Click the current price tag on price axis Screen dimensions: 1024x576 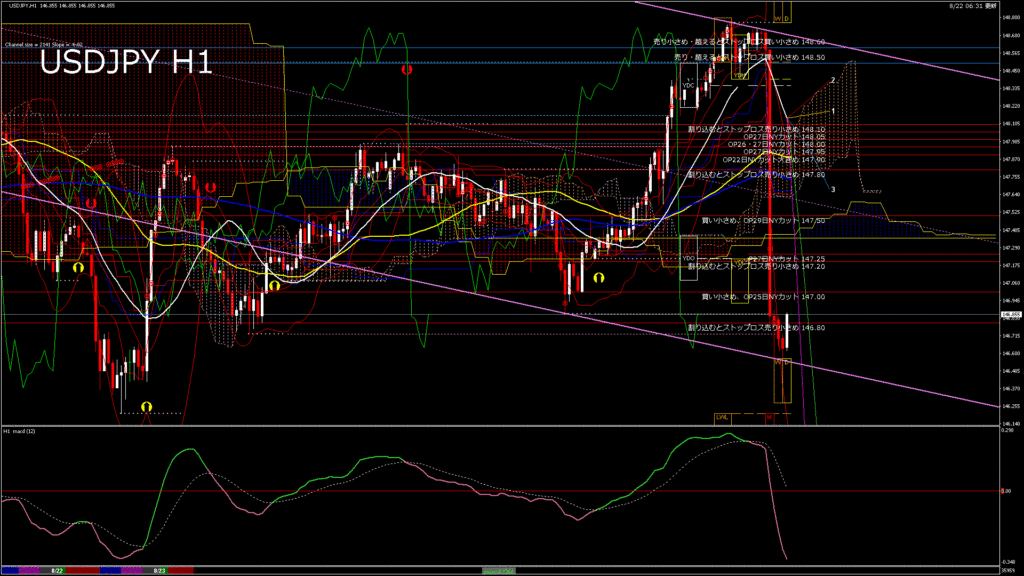tap(1010, 315)
